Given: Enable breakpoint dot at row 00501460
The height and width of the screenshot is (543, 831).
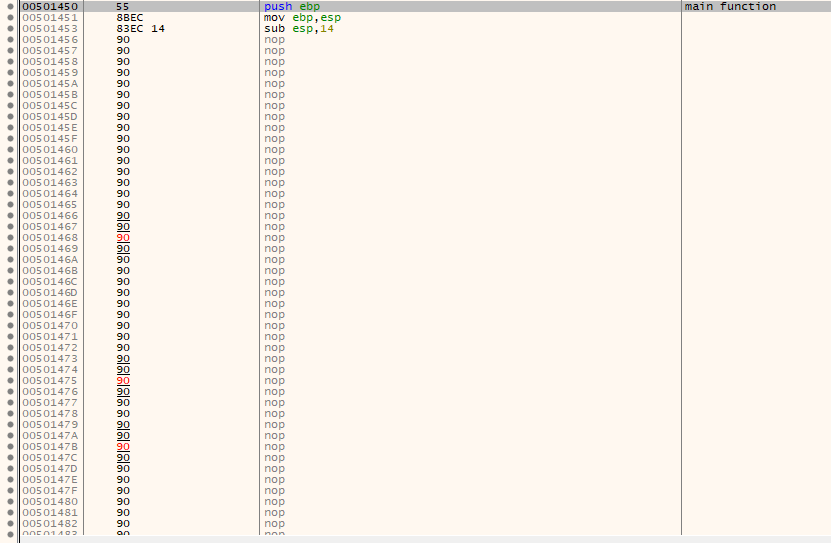Looking at the screenshot, I should tap(10, 149).
